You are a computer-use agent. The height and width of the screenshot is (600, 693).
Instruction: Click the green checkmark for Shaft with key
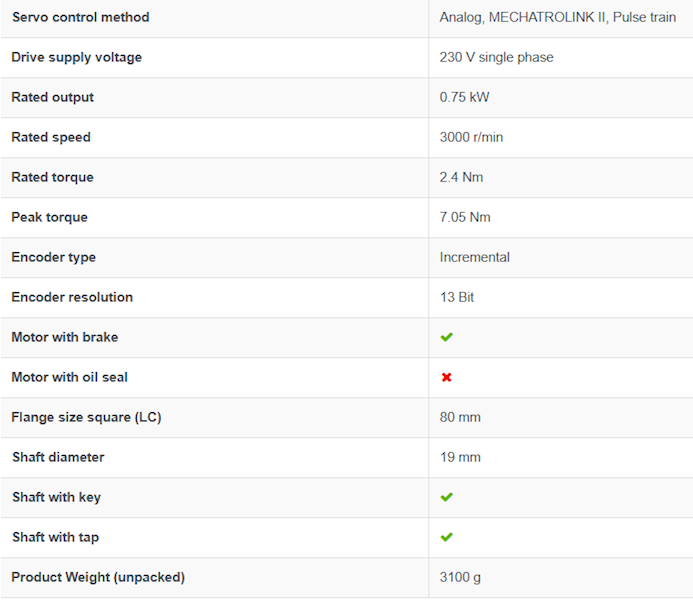click(446, 497)
